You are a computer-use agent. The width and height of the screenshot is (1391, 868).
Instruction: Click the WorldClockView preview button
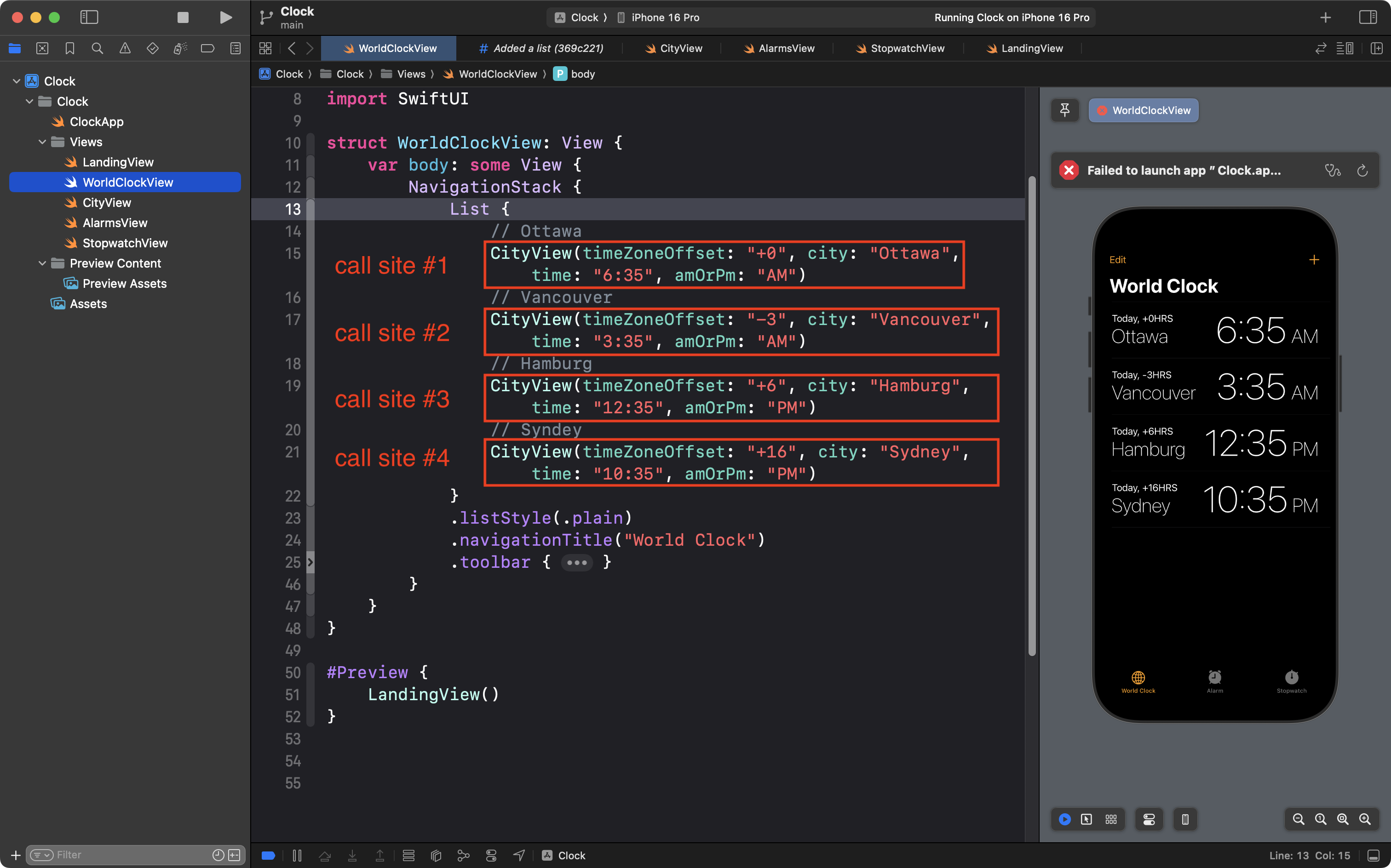[x=1143, y=110]
